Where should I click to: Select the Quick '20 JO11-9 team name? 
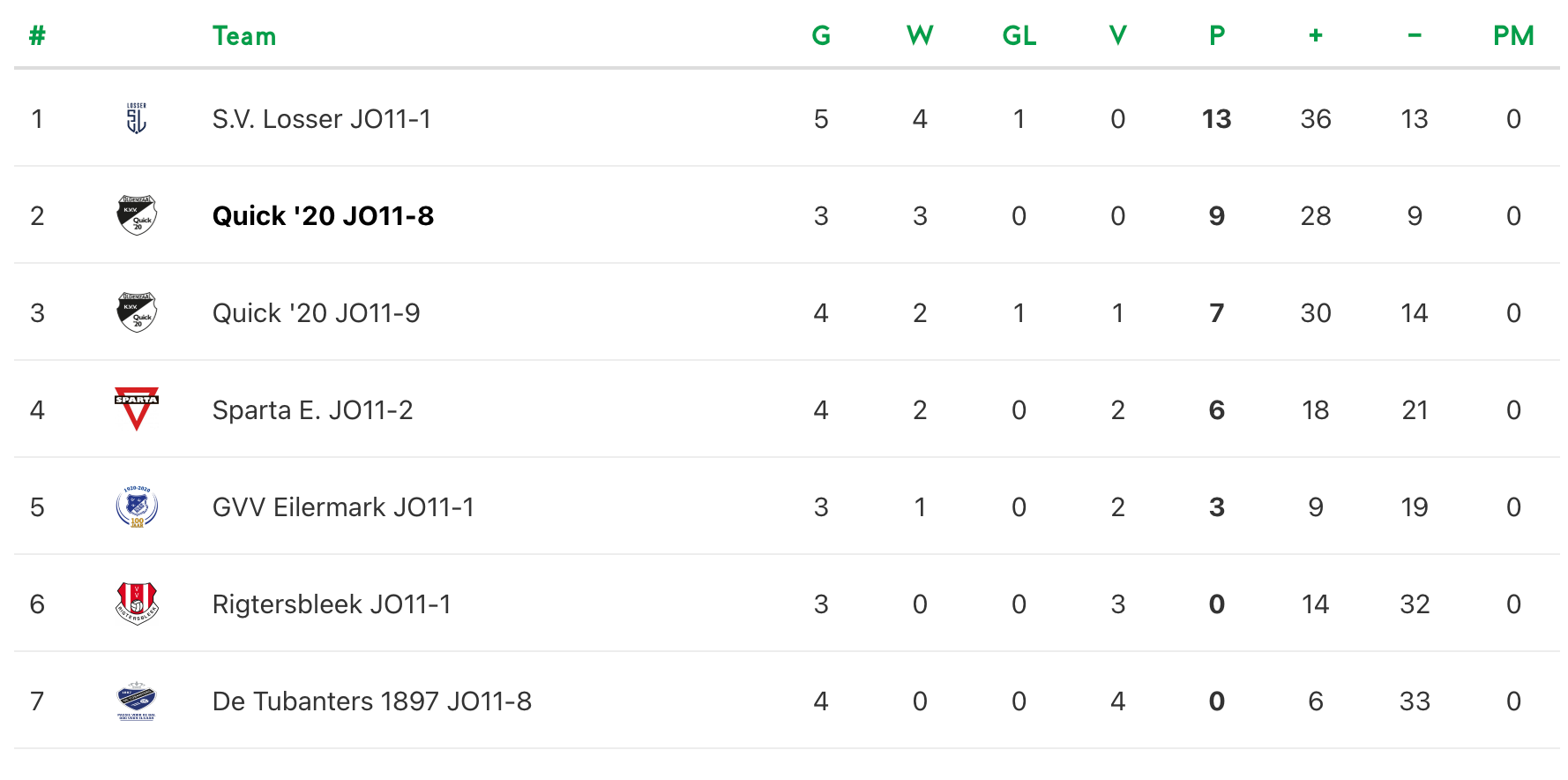click(317, 313)
